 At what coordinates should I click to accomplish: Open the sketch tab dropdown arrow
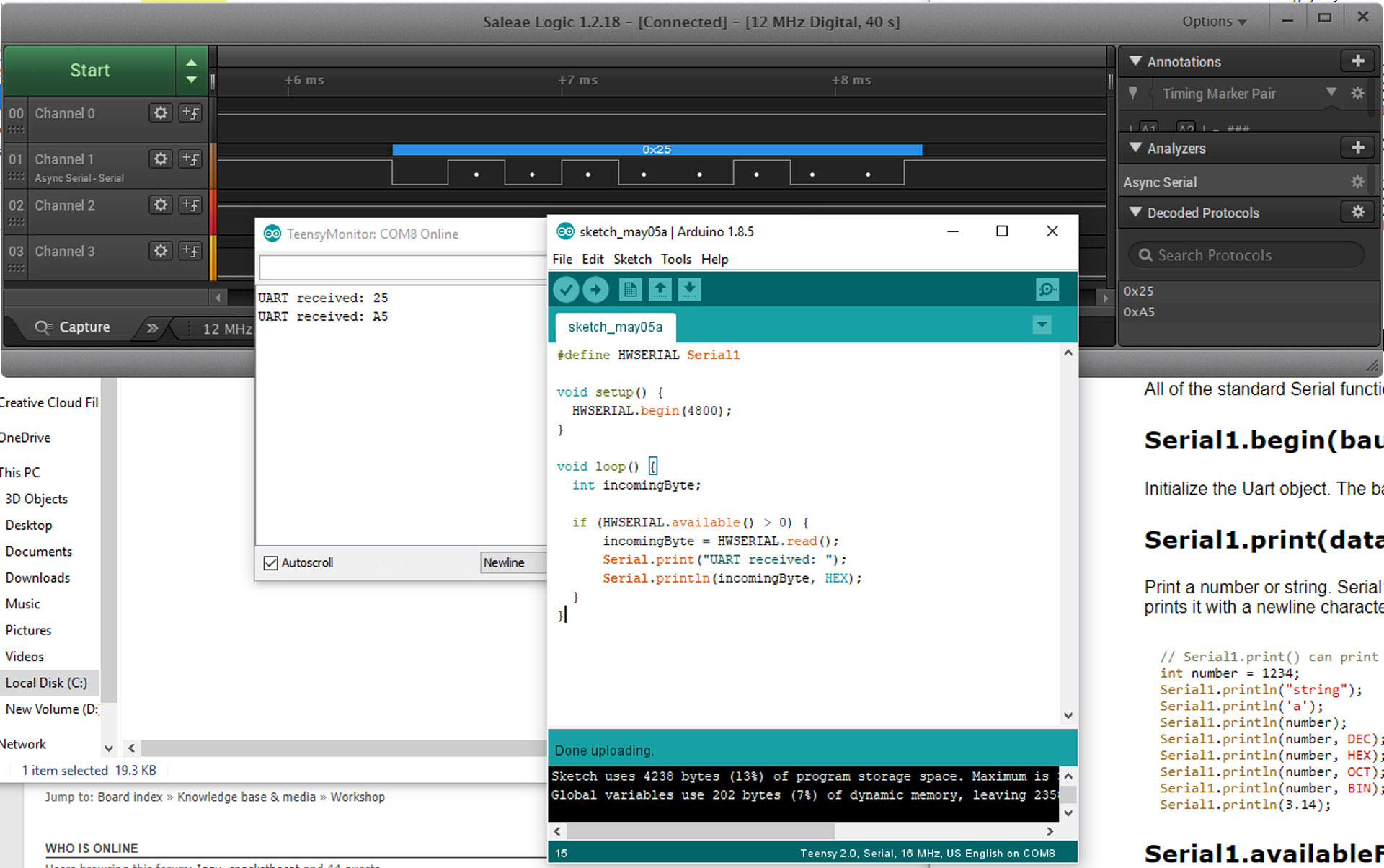pos(1042,325)
